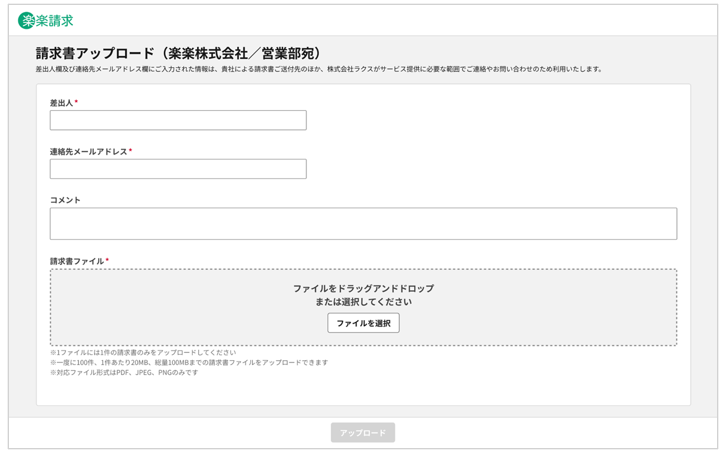The image size is (726, 453).
Task: Click the アップロード button at the bottom
Action: pos(363,433)
